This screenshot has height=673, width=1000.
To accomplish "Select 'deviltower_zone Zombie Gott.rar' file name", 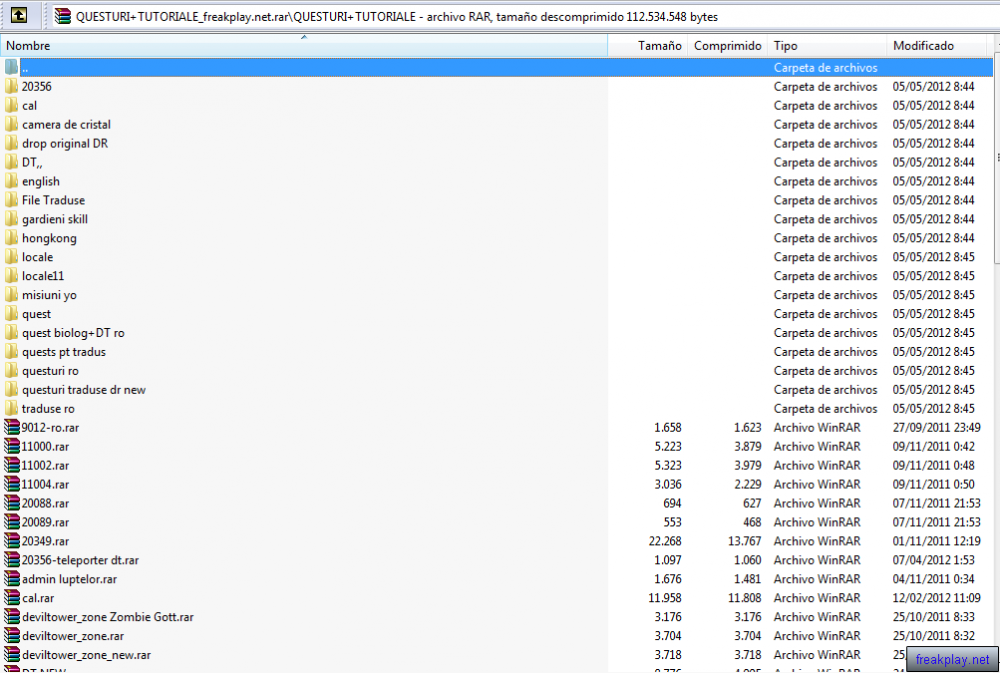I will [108, 617].
